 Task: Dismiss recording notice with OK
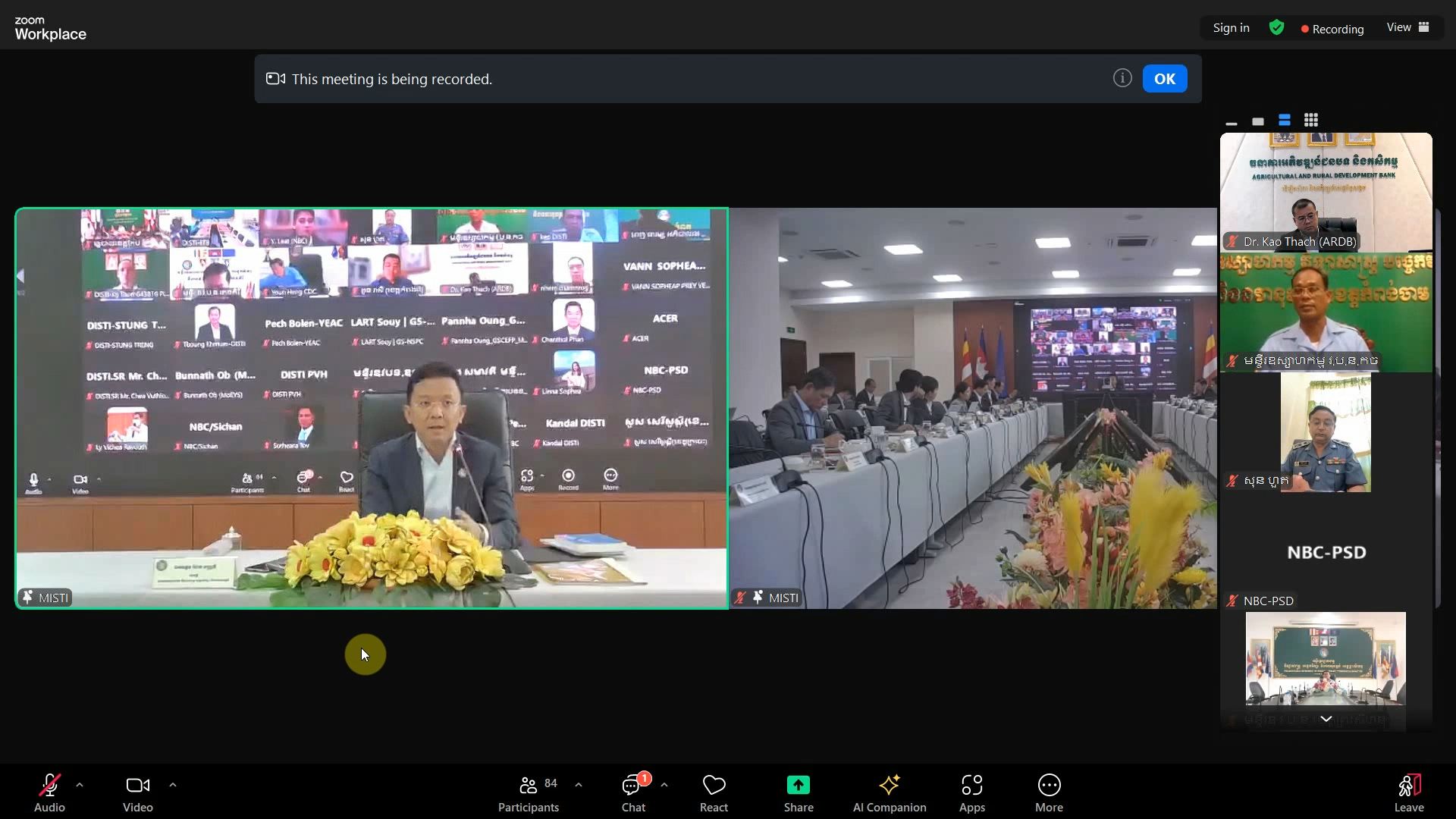click(x=1164, y=79)
